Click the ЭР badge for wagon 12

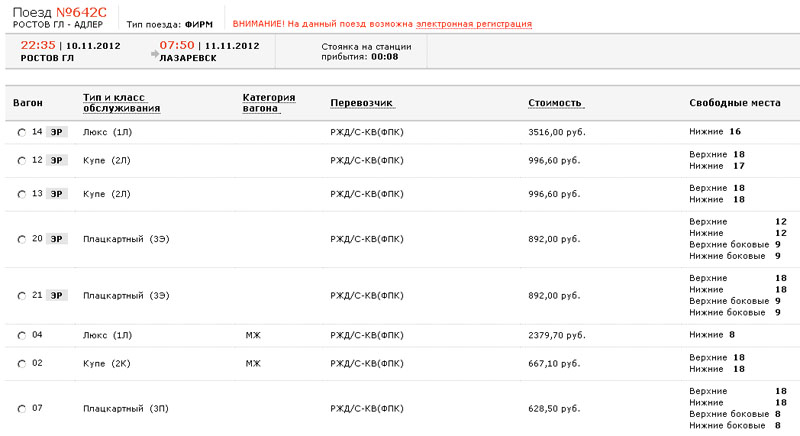coord(58,160)
